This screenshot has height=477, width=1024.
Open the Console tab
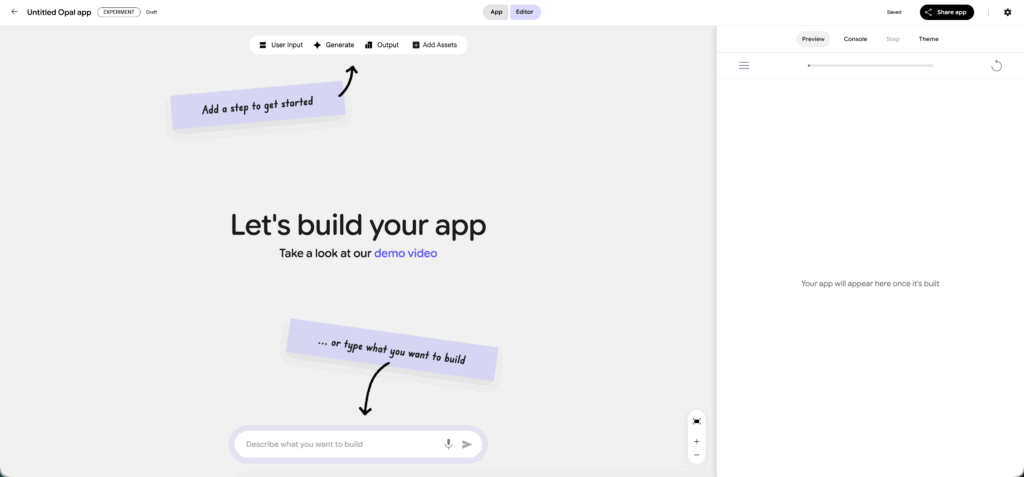pyautogui.click(x=855, y=39)
